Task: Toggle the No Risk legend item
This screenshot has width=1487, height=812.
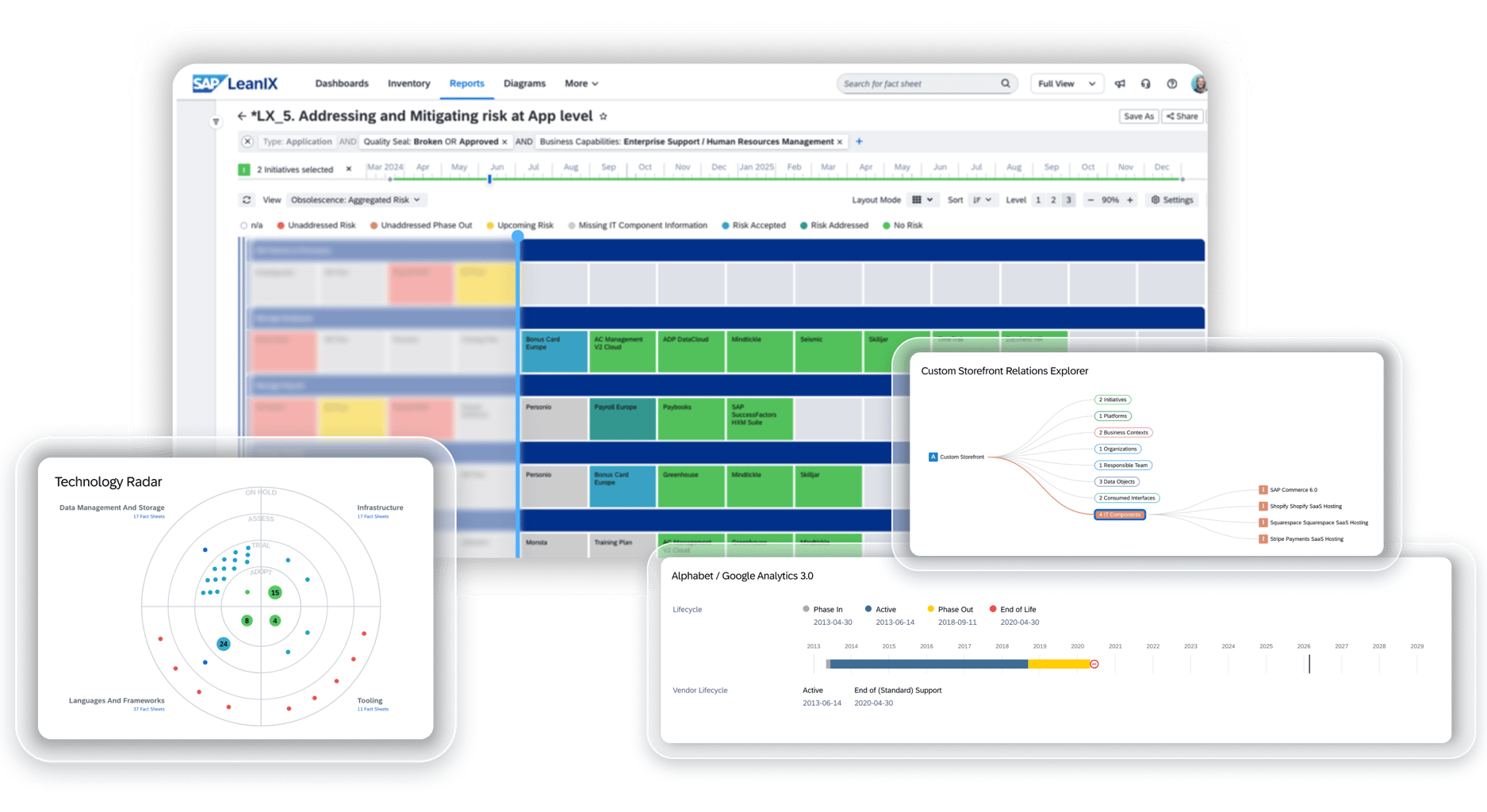Action: coord(903,226)
